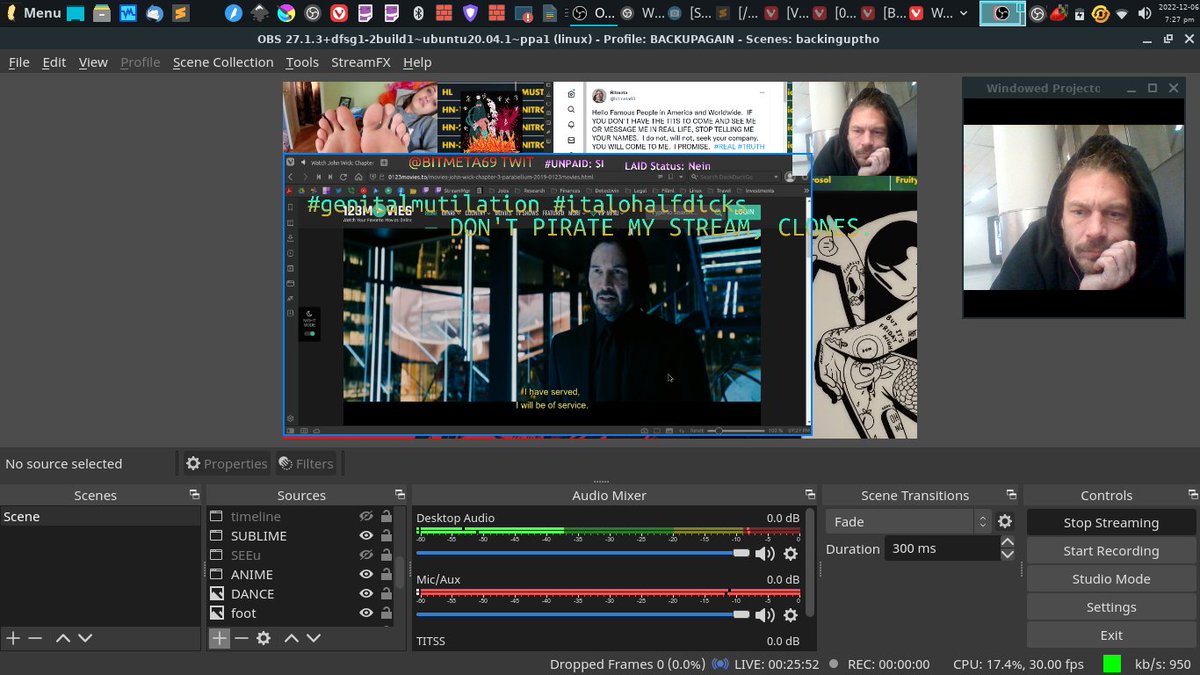Open the StreamFX menu

tap(361, 62)
